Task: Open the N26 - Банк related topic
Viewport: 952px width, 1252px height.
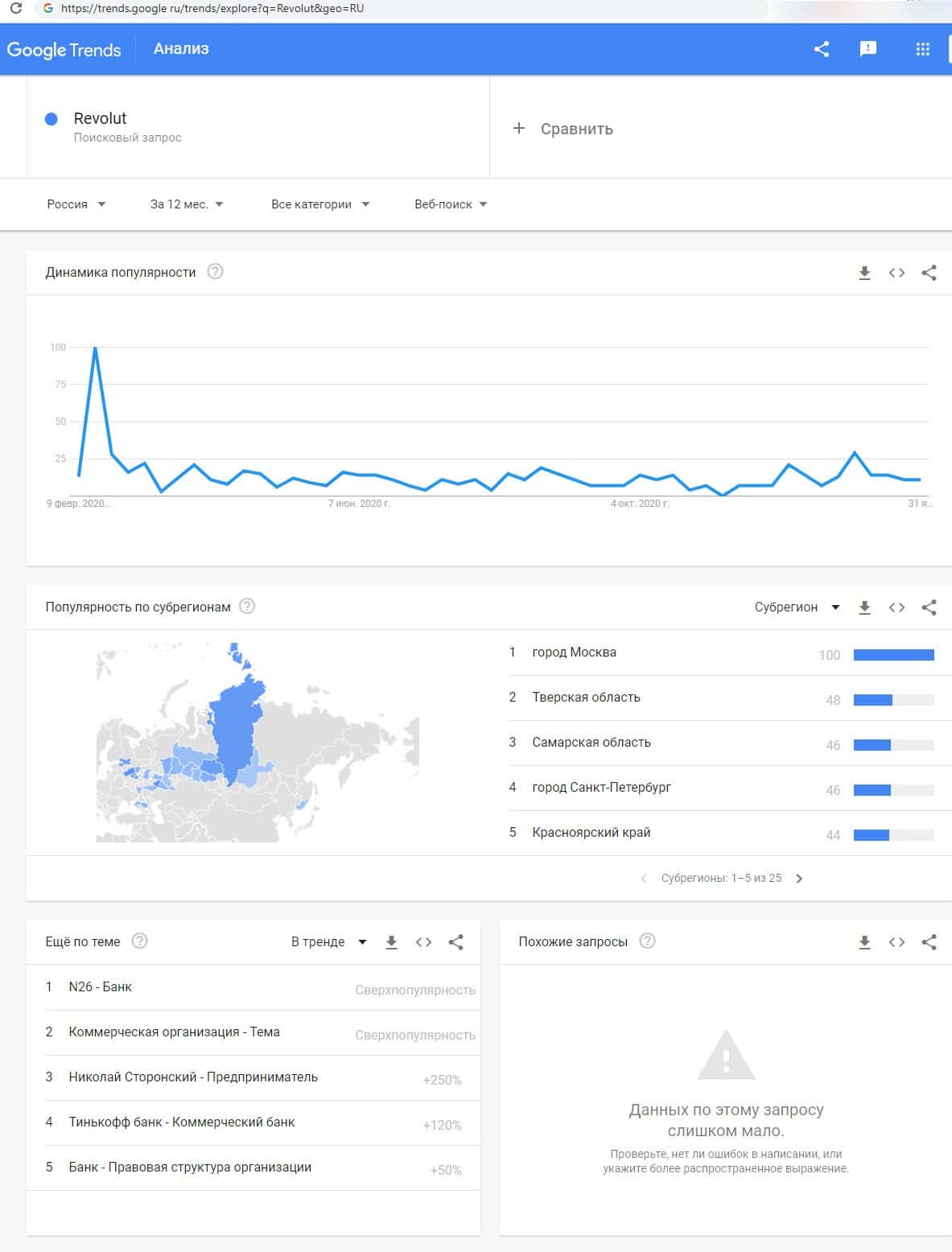Action: pyautogui.click(x=101, y=987)
